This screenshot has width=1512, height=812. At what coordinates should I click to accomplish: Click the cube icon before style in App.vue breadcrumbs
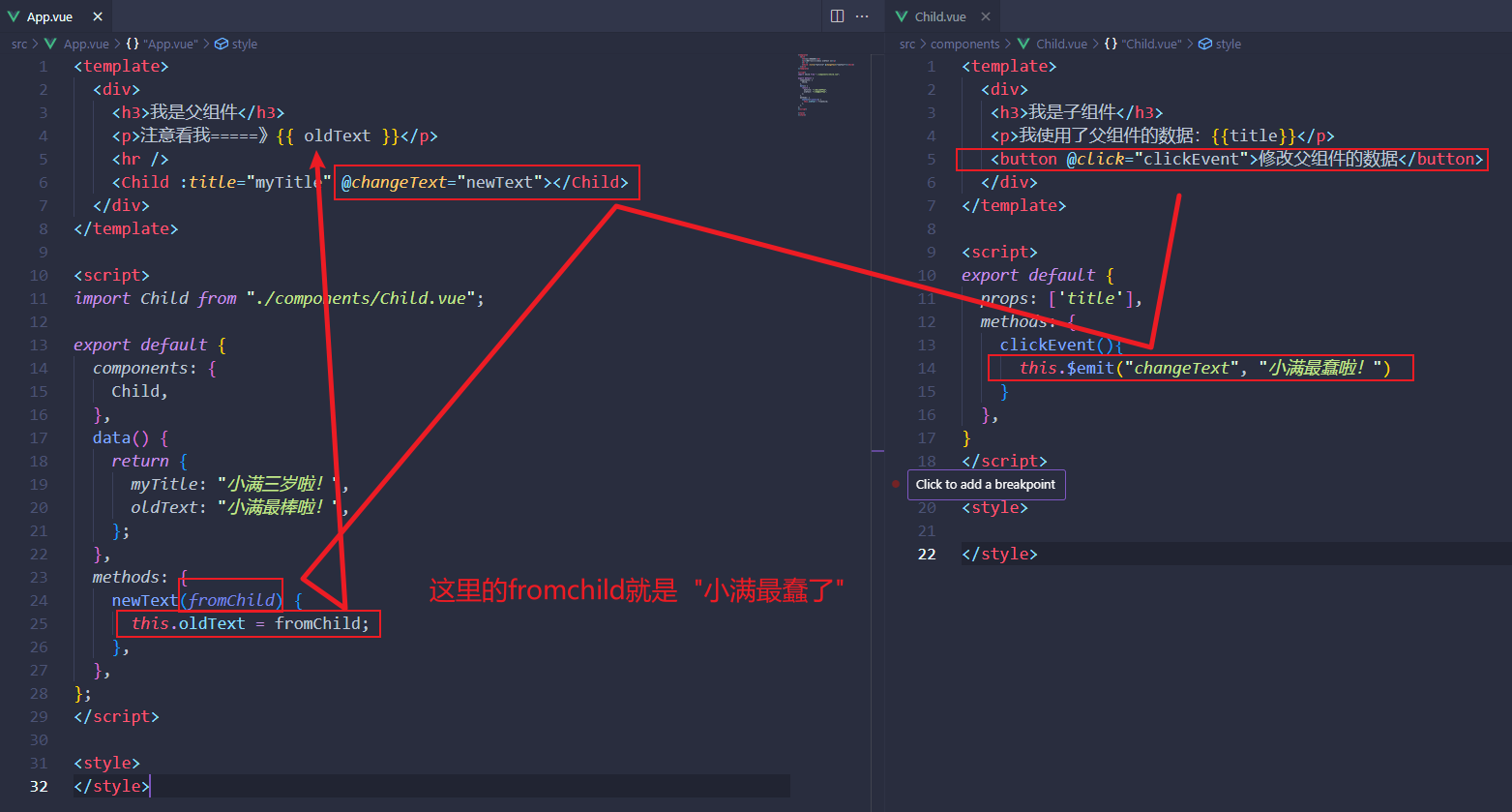tap(222, 44)
